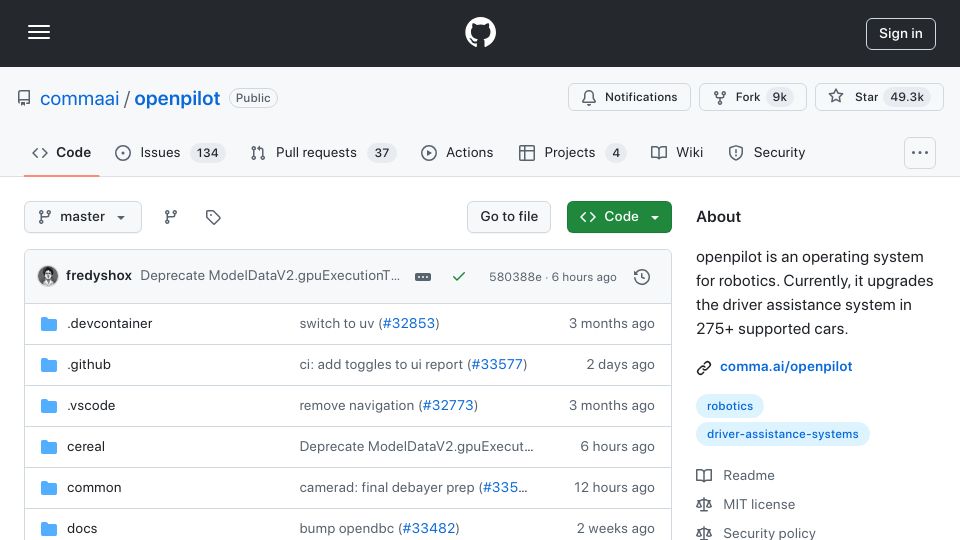This screenshot has width=960, height=540.
Task: Star the openpilot repository
Action: tap(879, 97)
